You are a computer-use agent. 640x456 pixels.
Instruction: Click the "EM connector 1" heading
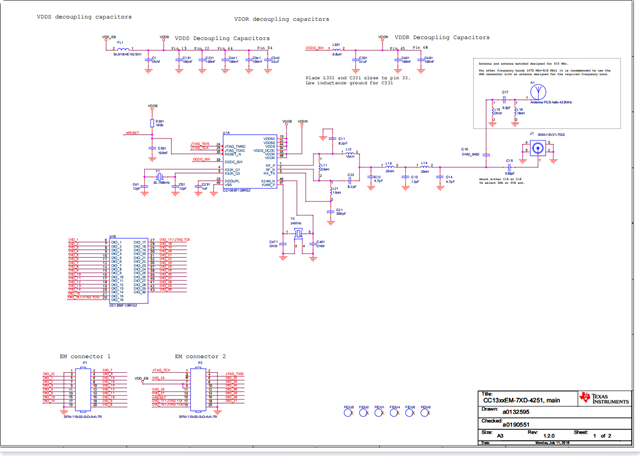(85, 356)
